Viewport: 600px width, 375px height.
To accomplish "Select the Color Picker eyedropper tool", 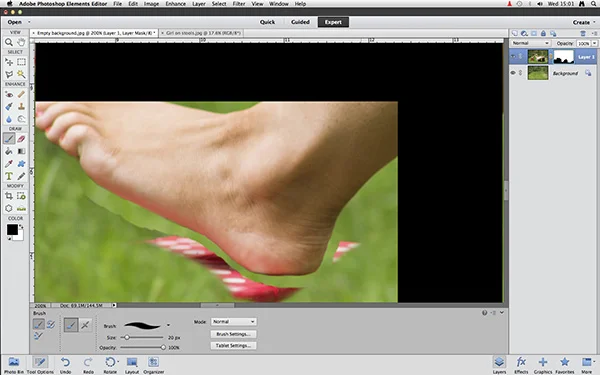I will click(x=9, y=164).
